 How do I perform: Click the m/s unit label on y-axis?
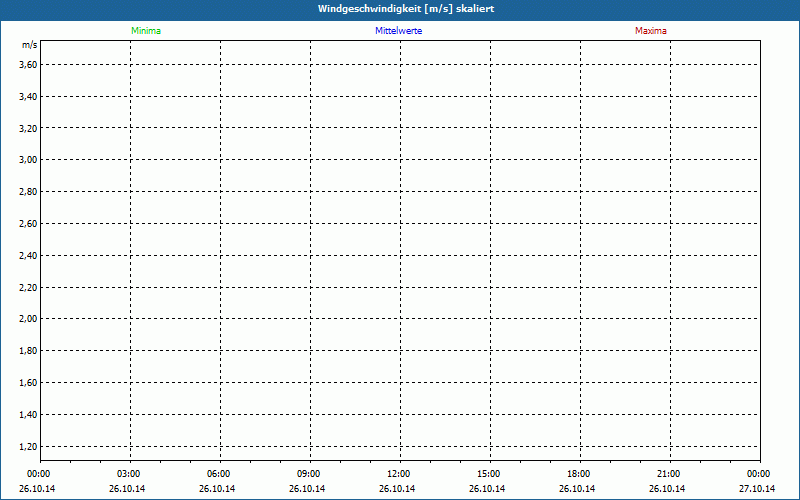29,46
